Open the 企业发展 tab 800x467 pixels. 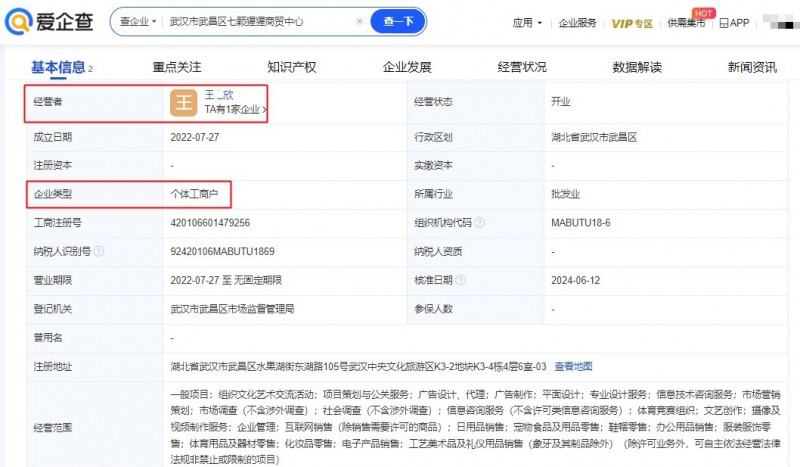(x=407, y=67)
